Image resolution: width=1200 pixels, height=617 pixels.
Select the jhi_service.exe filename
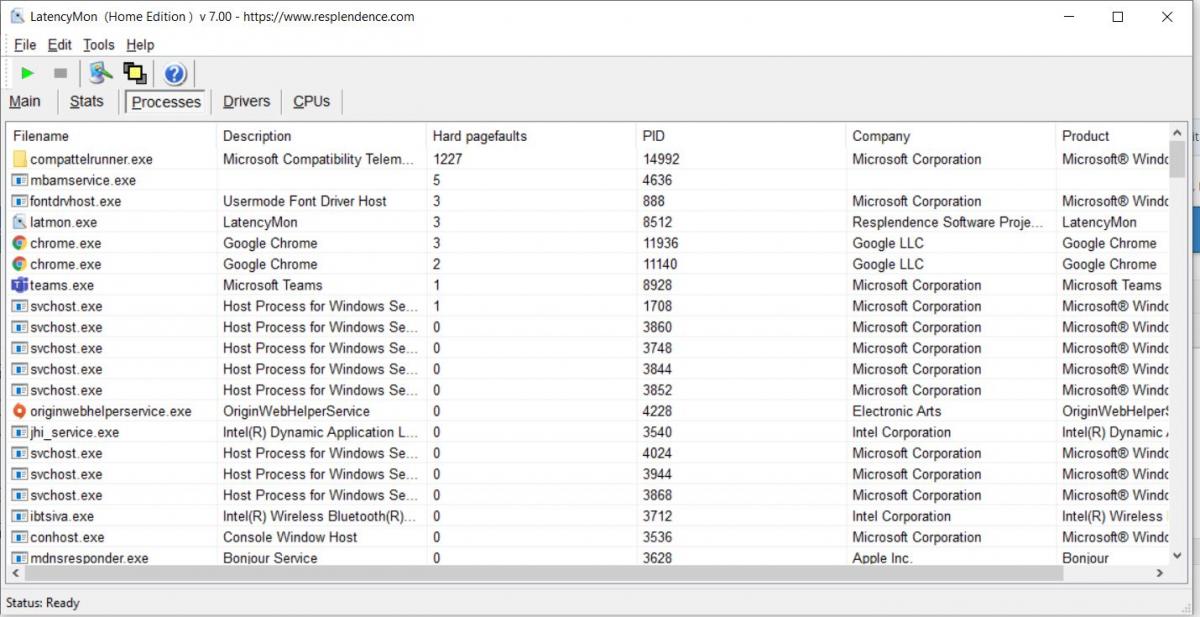click(x=75, y=432)
